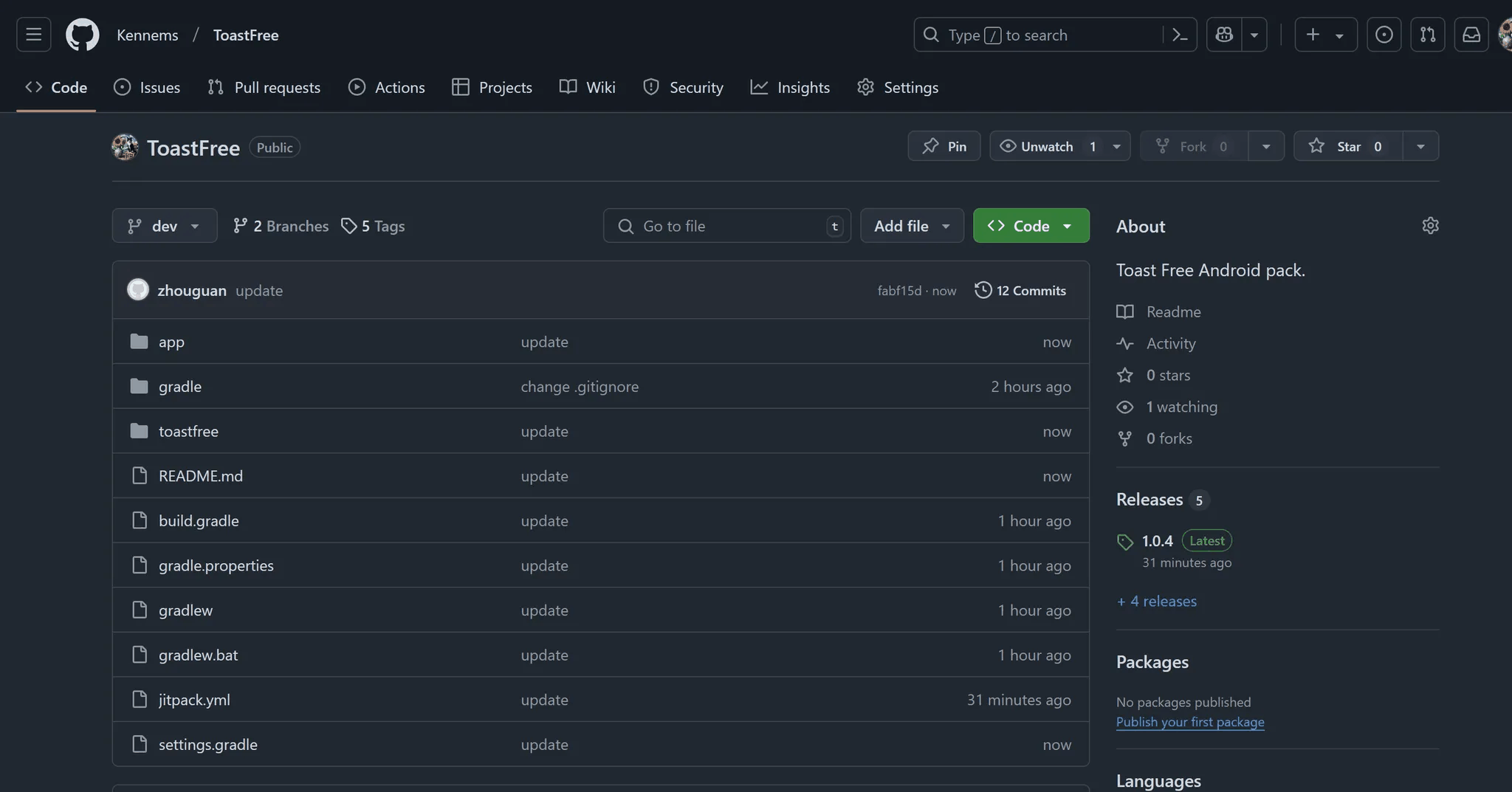Open the Unwatch notifications dropdown arrow
Image resolution: width=1512 pixels, height=792 pixels.
1116,146
